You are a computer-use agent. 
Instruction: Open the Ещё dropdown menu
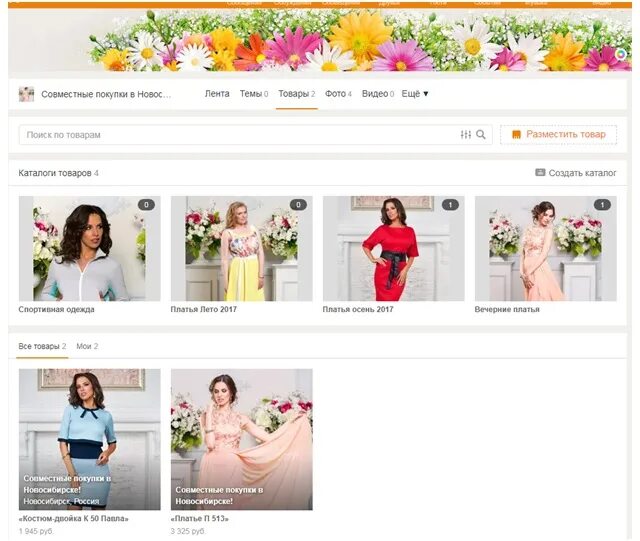pyautogui.click(x=415, y=94)
